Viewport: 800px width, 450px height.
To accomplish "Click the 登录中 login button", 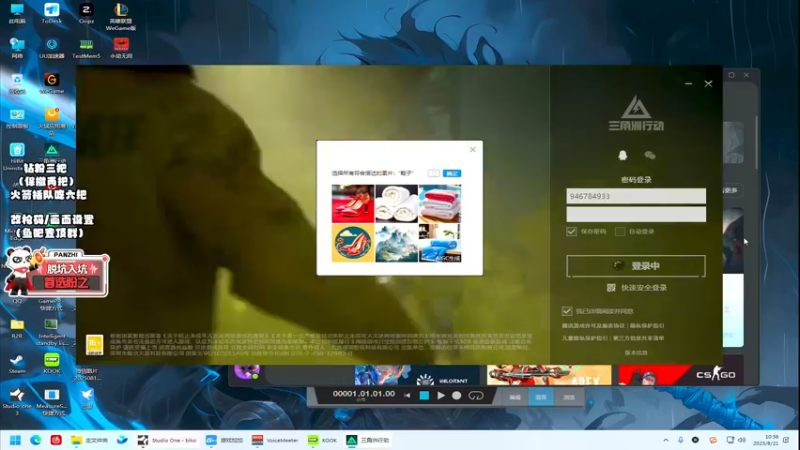I will tap(636, 266).
